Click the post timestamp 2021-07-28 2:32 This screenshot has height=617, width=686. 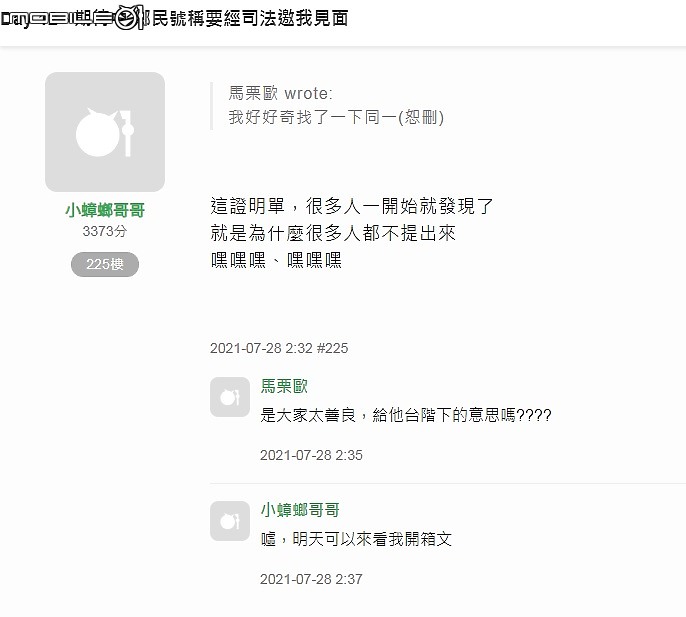click(x=260, y=349)
